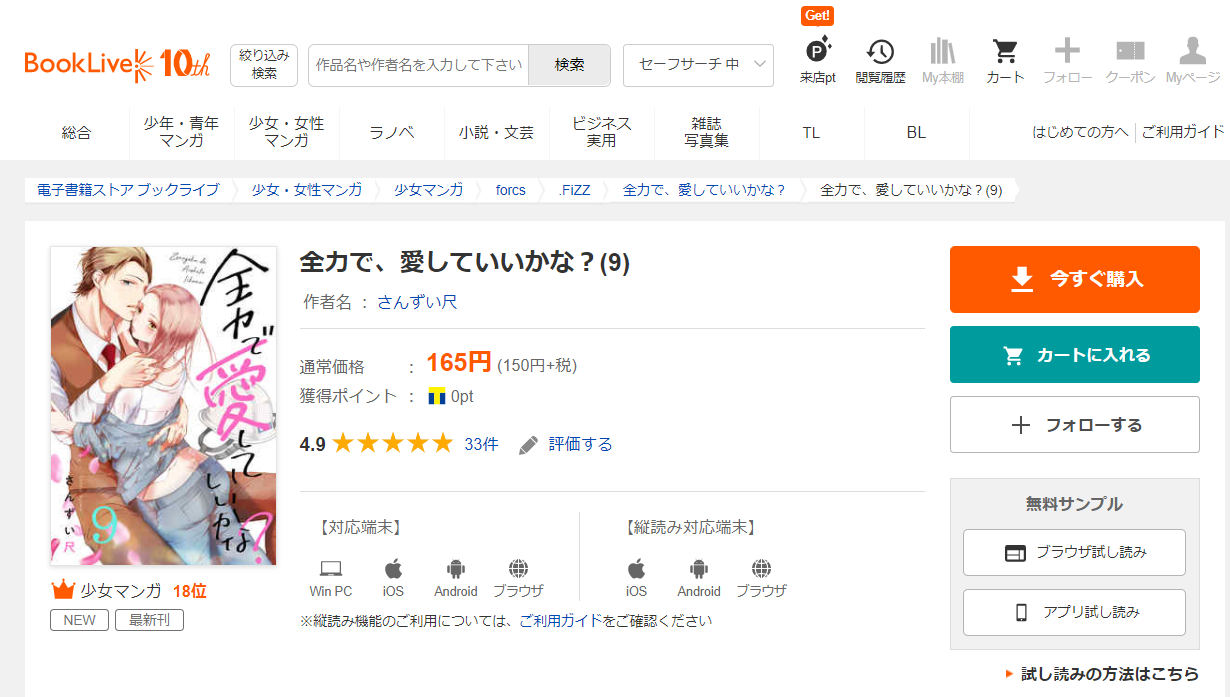This screenshot has height=697, width=1230.
Task: Select 少年・青年マンガ tab
Action: (x=181, y=133)
